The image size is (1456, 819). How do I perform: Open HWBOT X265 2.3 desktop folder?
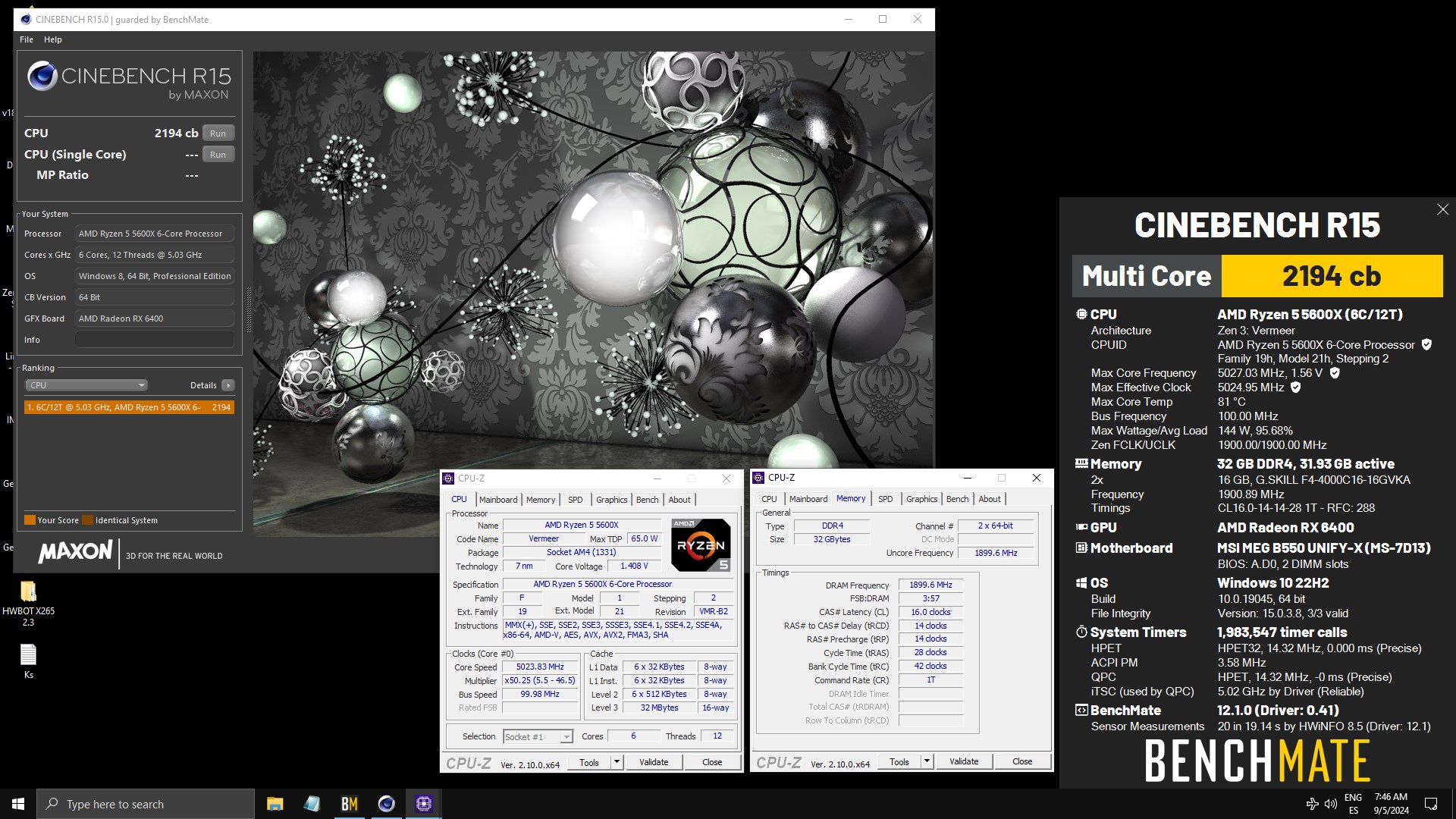28,603
